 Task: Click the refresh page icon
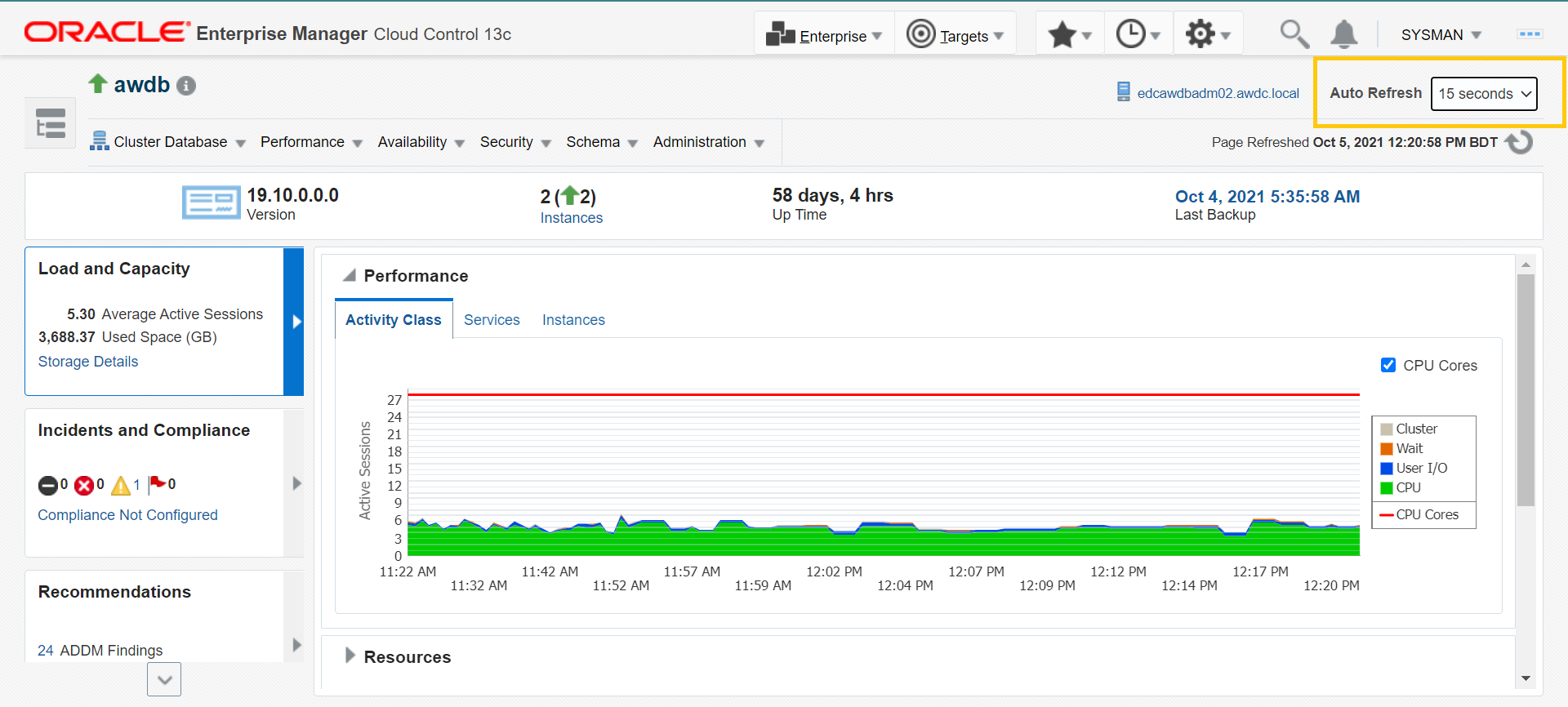click(1519, 142)
